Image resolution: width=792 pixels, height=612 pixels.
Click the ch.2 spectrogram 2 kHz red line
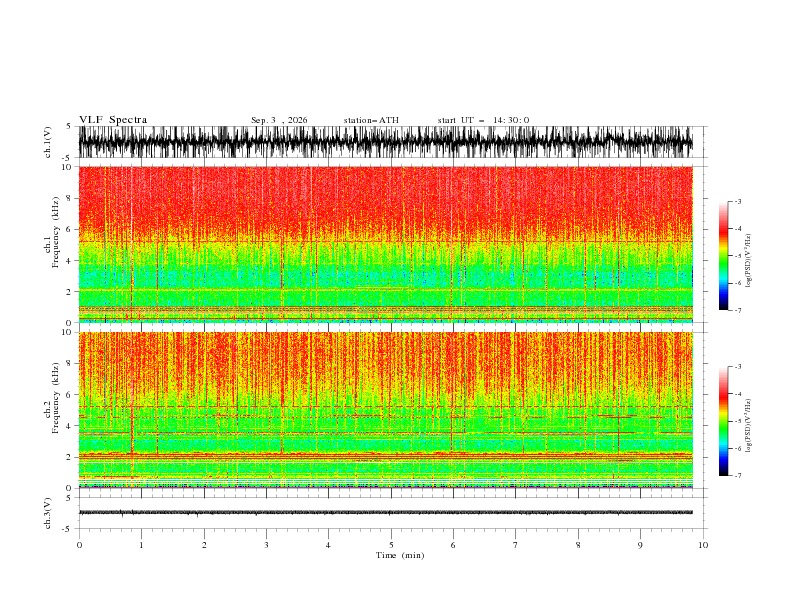tap(385, 455)
